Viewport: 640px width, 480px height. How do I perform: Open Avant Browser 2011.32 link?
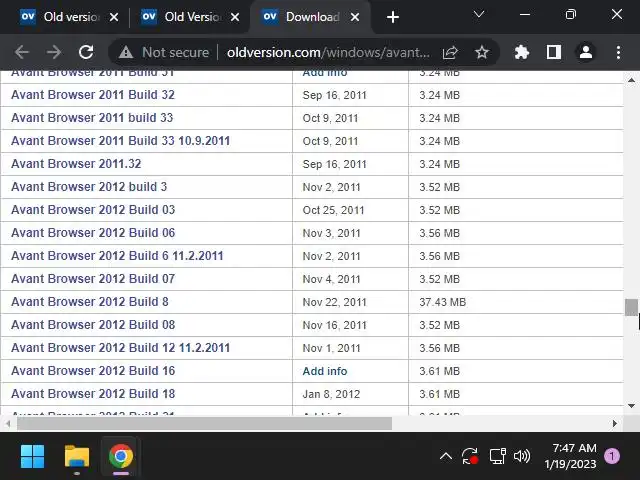76,164
